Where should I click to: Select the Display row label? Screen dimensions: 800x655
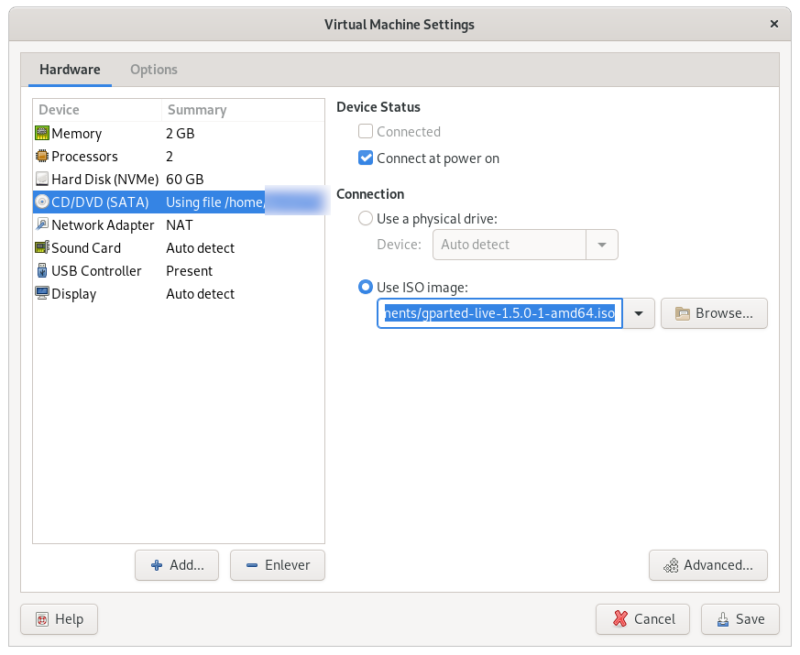[74, 294]
